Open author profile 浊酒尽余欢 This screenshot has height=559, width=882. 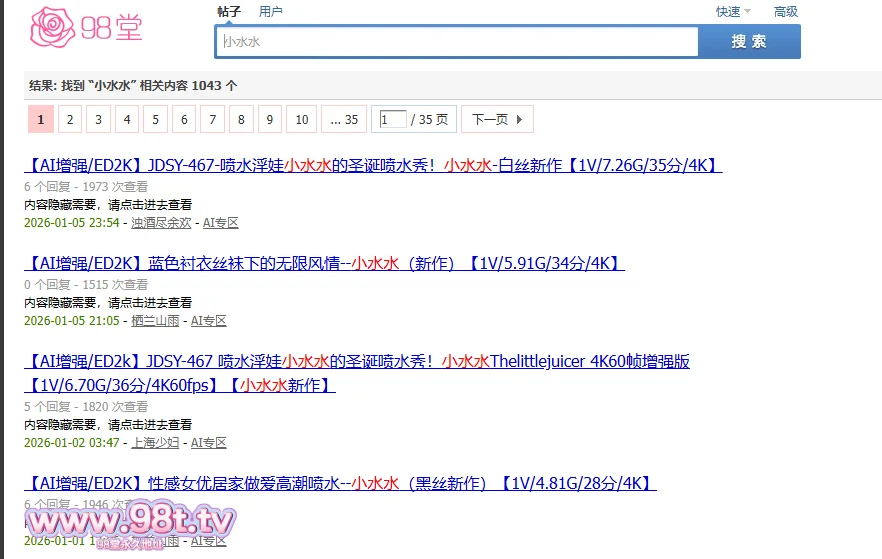pos(161,223)
